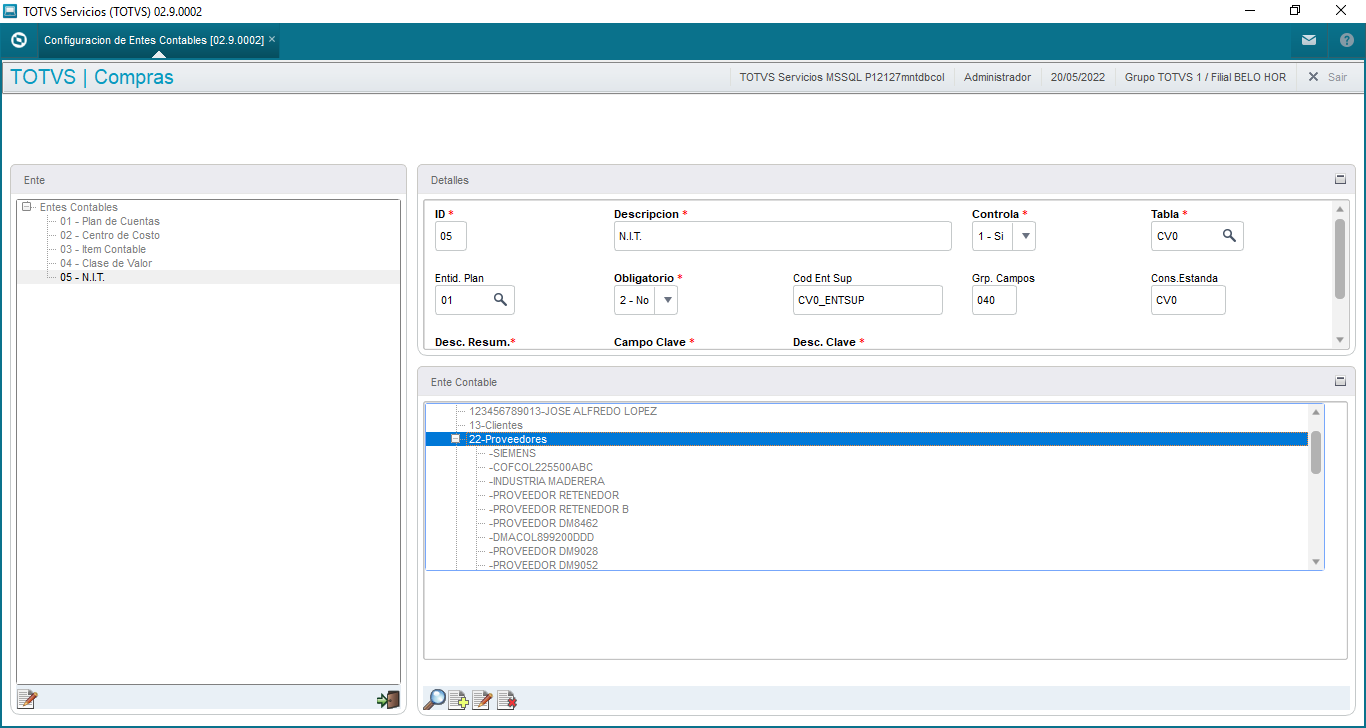Screen dimensions: 1366x728
Task: Collapse the Ente Contable panel
Action: 1340,382
